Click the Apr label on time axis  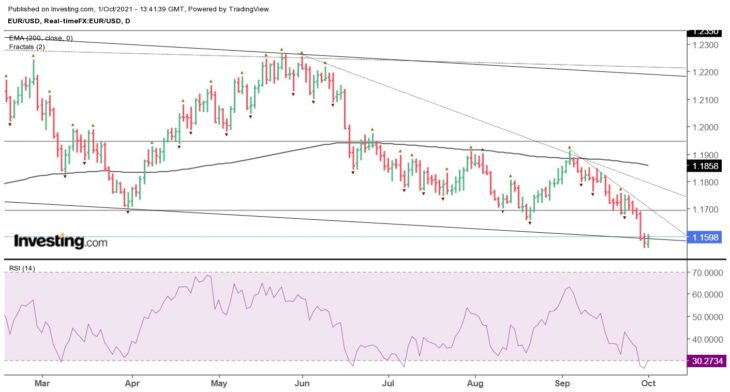tap(133, 384)
